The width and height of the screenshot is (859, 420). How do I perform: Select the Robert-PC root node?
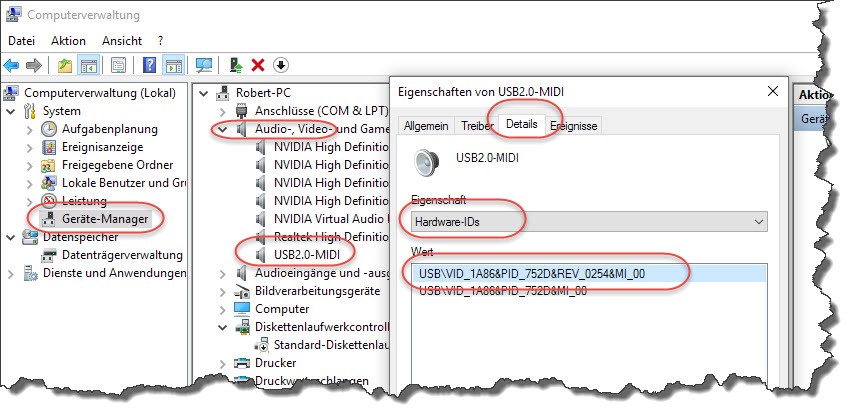click(x=264, y=93)
